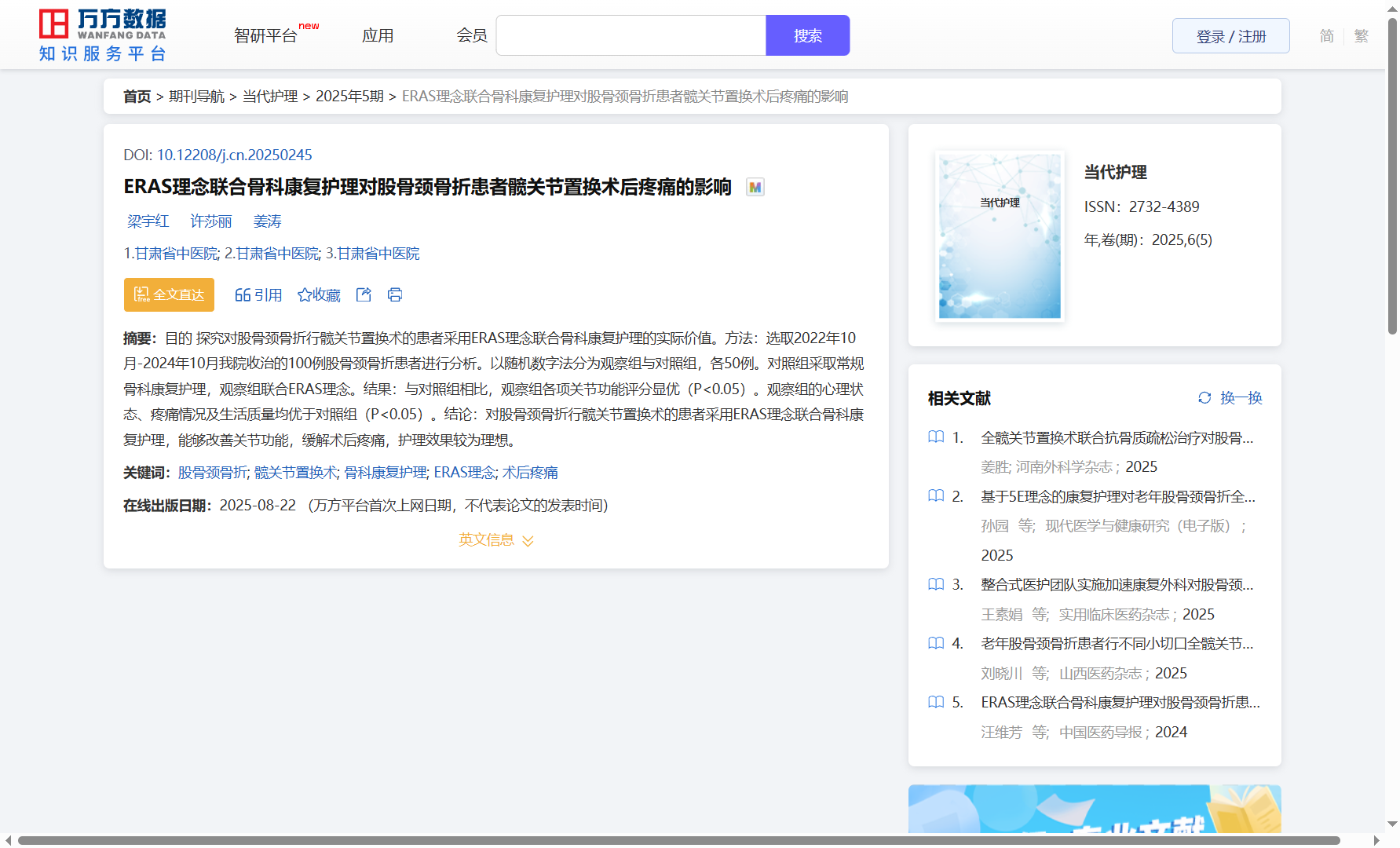Click the 引用 quote icon
The height and width of the screenshot is (848, 1400).
tap(243, 294)
